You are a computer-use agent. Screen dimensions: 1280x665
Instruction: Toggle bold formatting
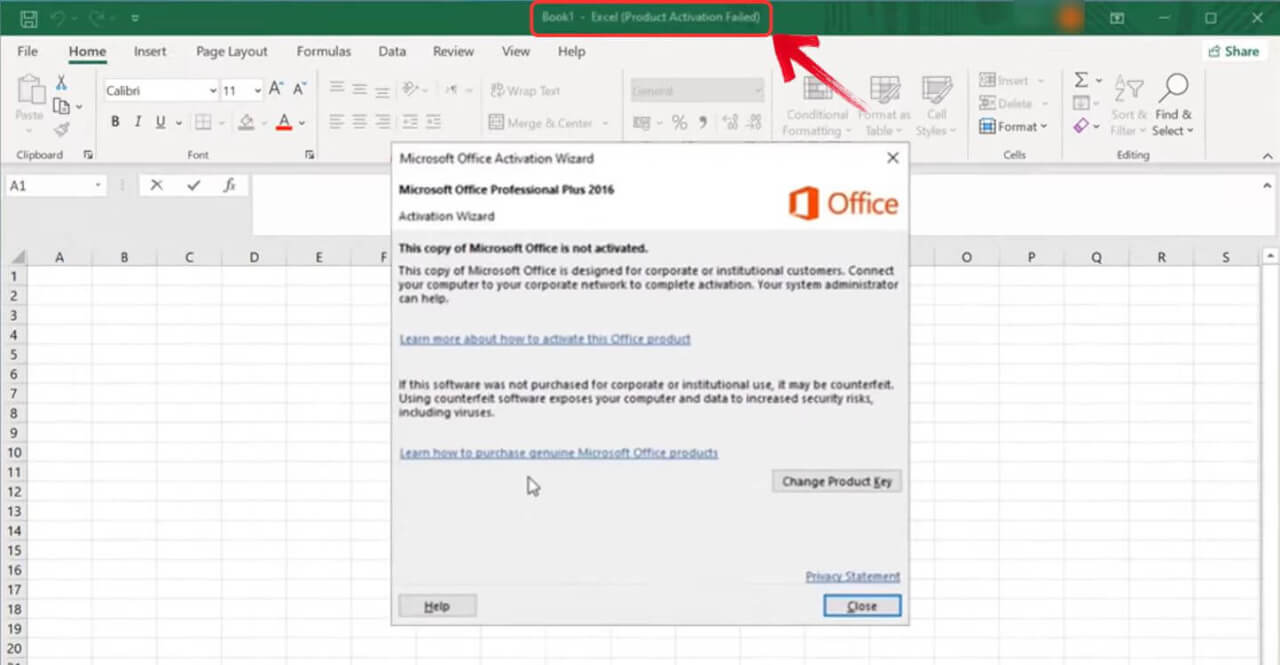tap(115, 122)
